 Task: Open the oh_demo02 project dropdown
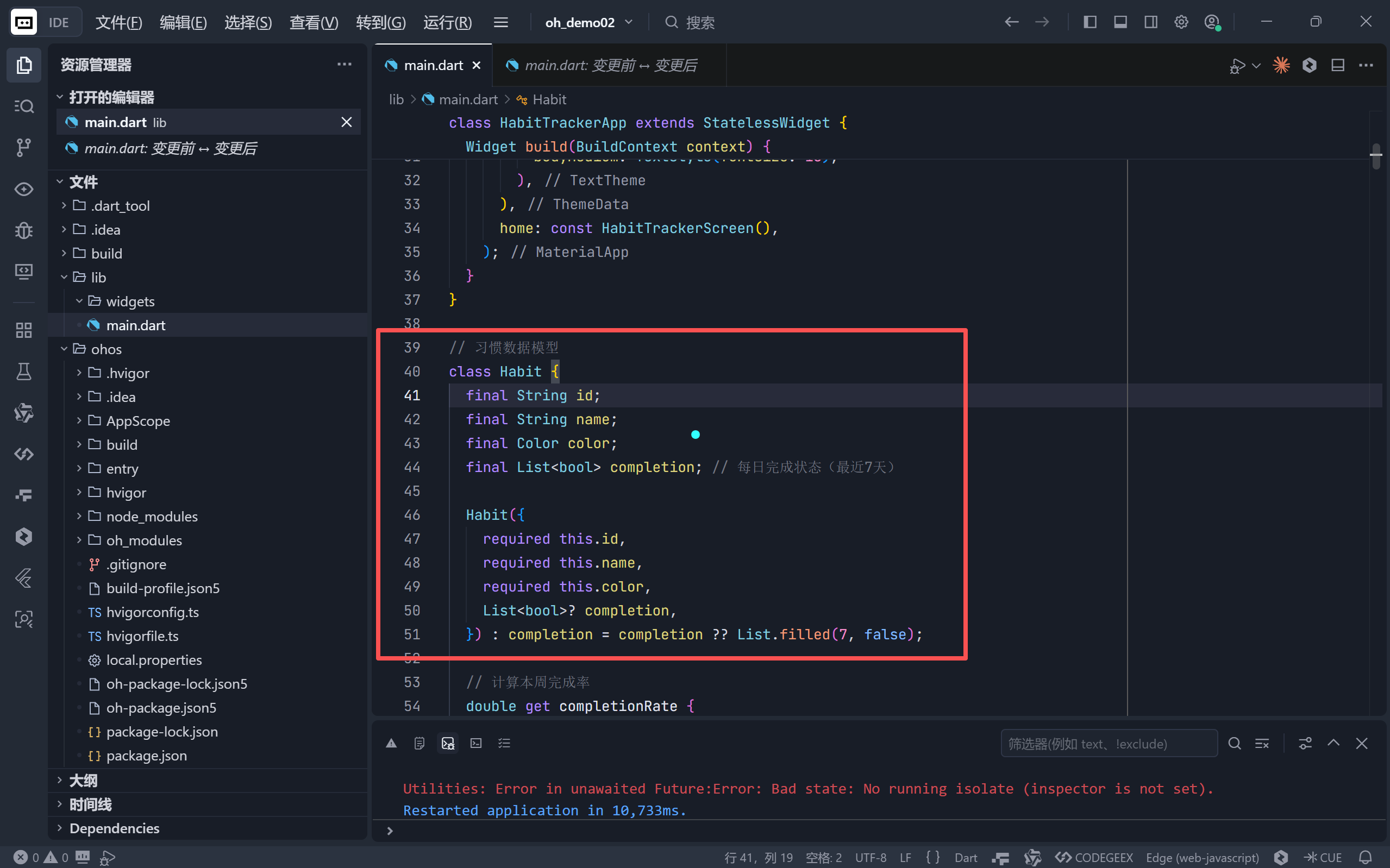coord(589,22)
